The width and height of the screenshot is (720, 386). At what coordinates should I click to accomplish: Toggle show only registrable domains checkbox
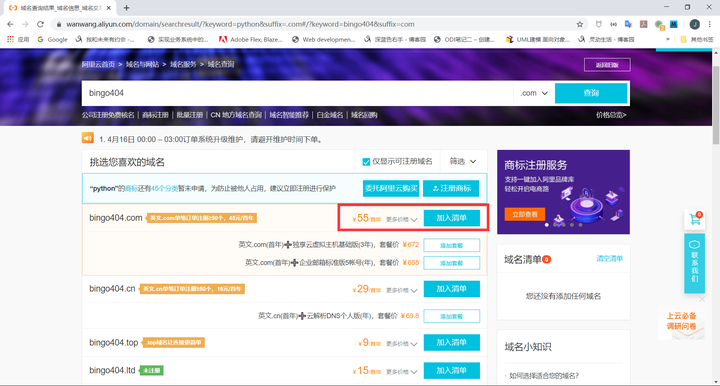click(x=366, y=162)
